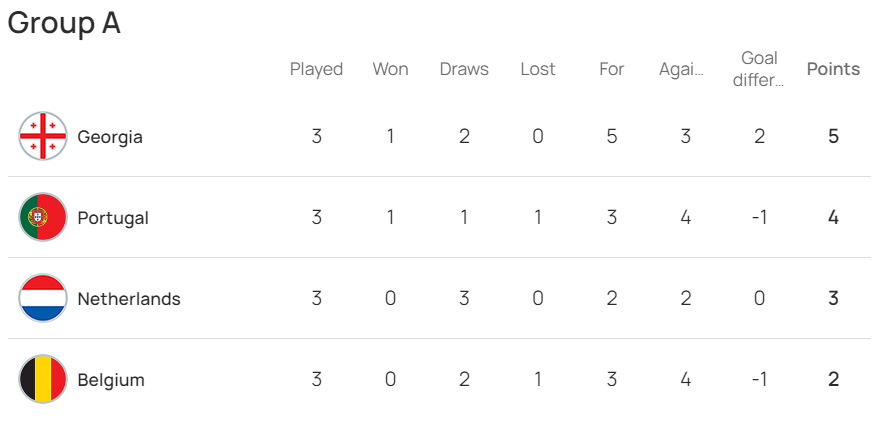
Task: Click the Belgium flag icon
Action: [43, 379]
